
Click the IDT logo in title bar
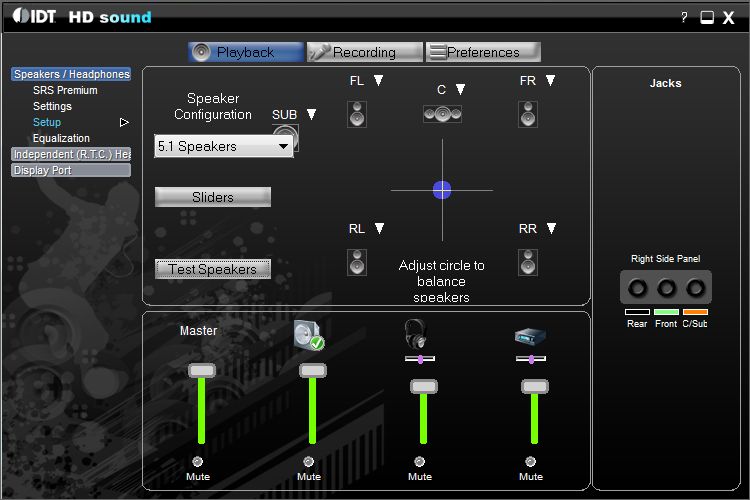tap(34, 16)
